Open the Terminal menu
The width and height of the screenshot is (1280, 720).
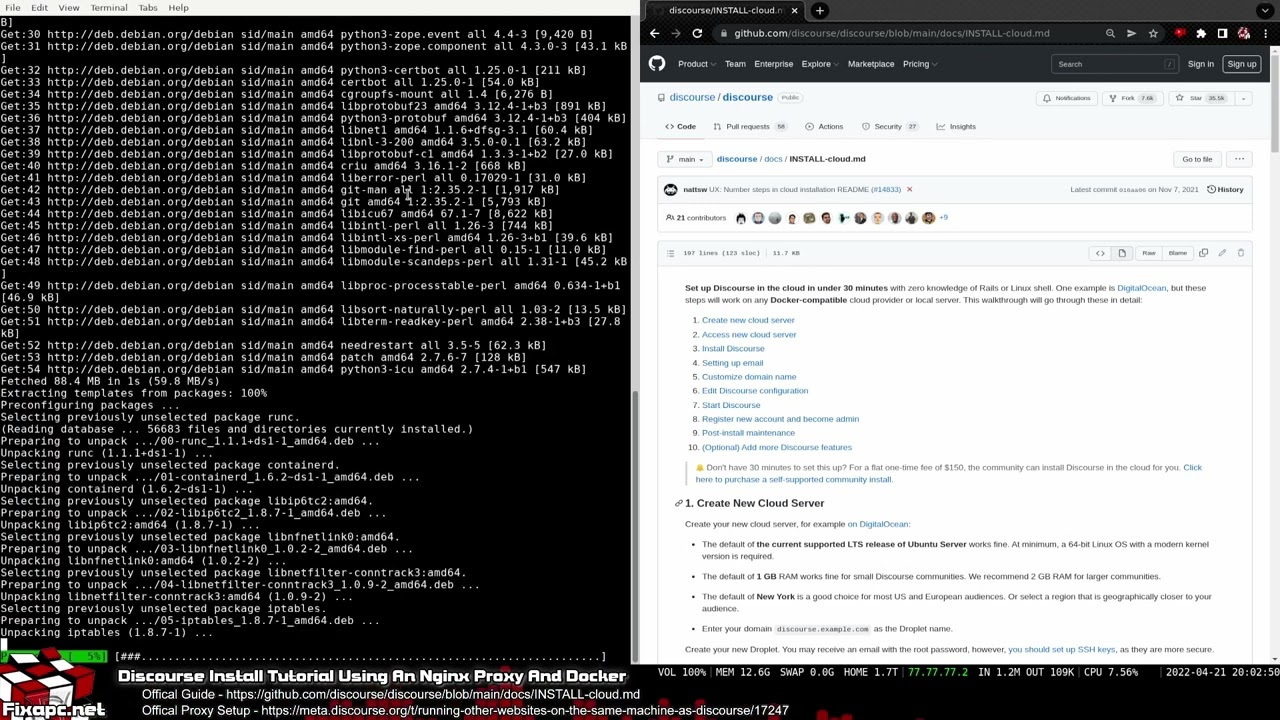(x=108, y=7)
